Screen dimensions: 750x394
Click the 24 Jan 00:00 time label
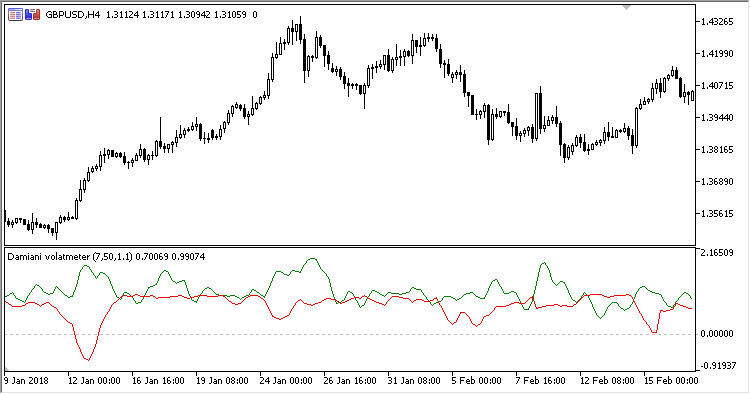(x=286, y=381)
